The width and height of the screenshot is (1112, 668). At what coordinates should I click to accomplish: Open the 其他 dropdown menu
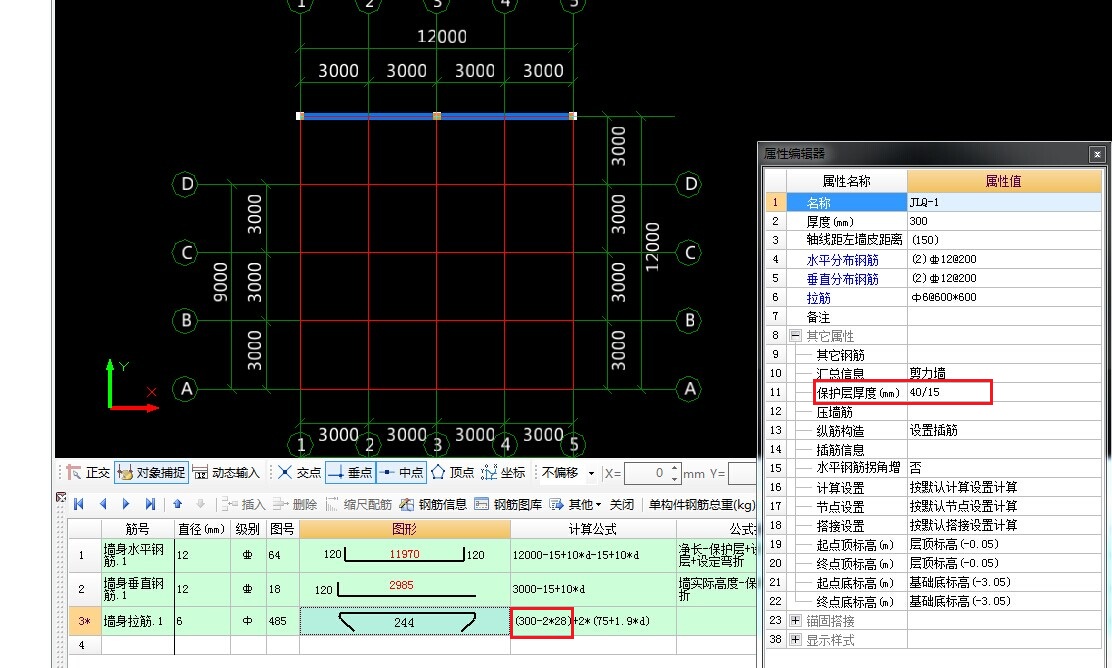click(x=575, y=504)
